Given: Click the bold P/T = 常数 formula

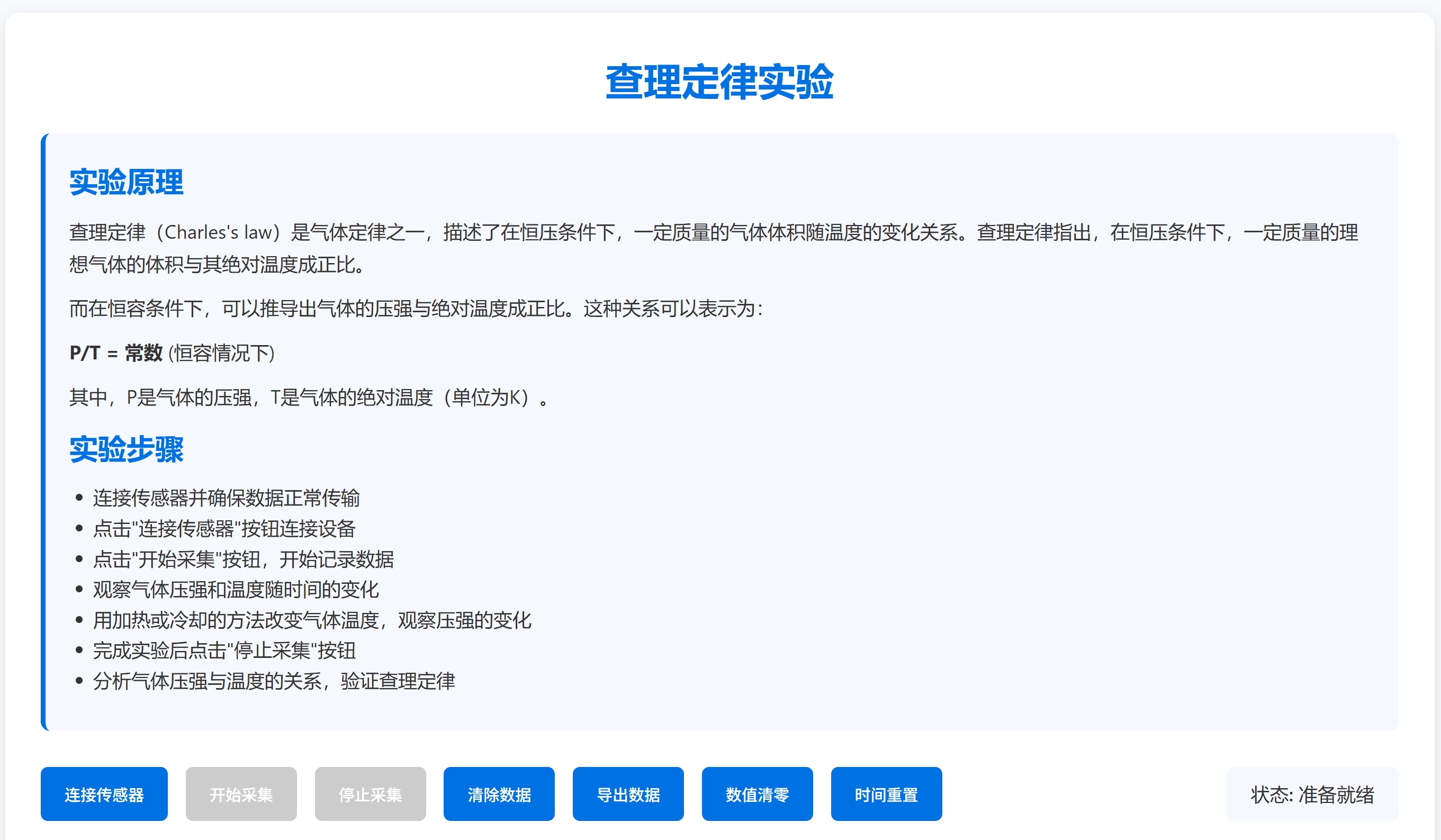Looking at the screenshot, I should (114, 354).
